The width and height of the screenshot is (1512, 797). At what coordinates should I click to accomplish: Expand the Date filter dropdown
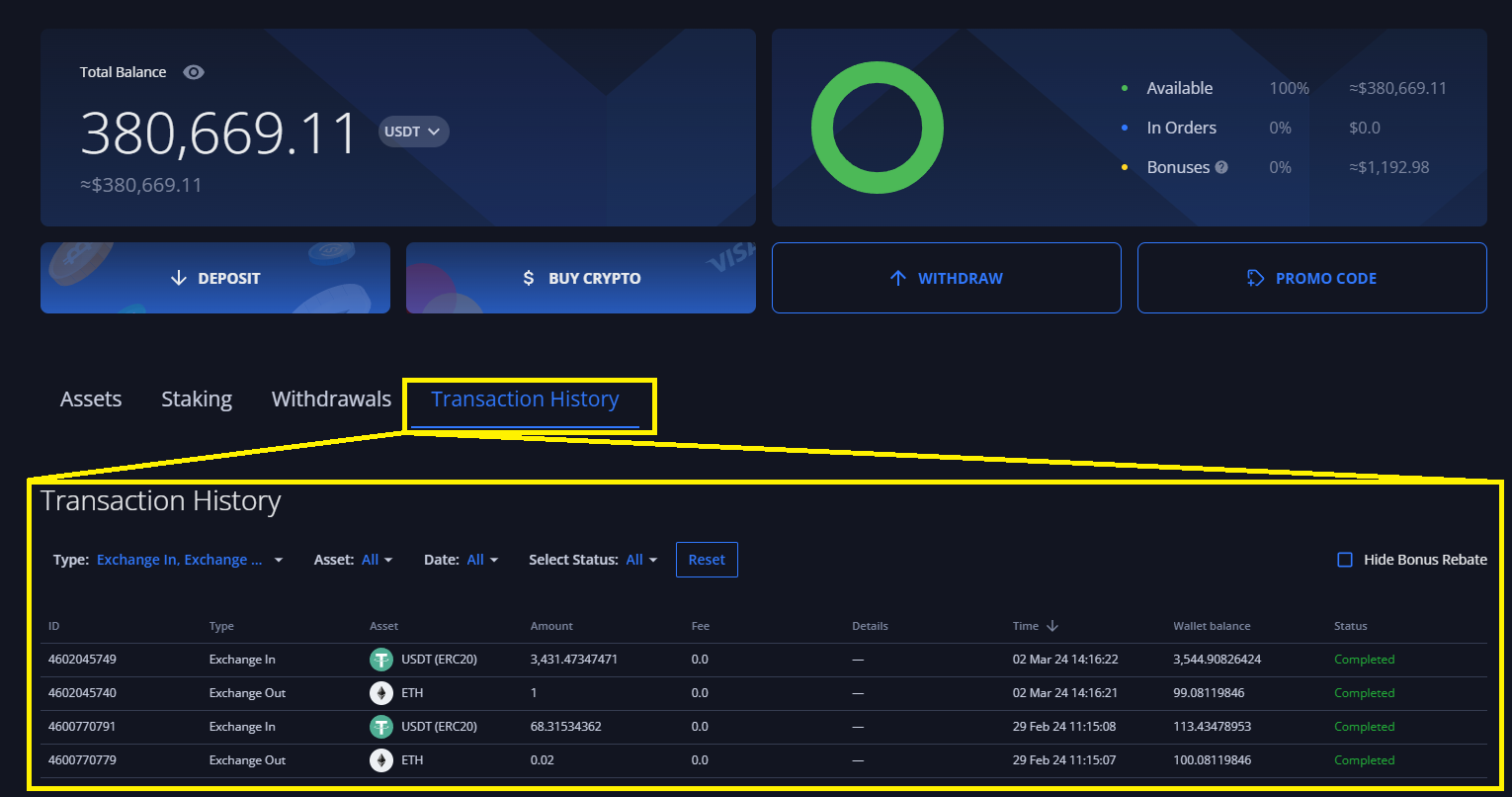point(482,560)
